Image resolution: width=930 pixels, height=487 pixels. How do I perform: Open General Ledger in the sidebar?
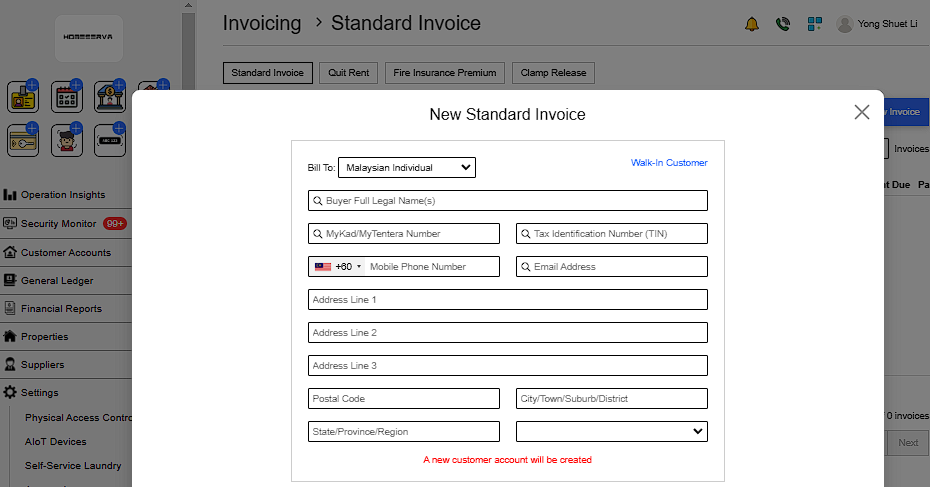(57, 281)
